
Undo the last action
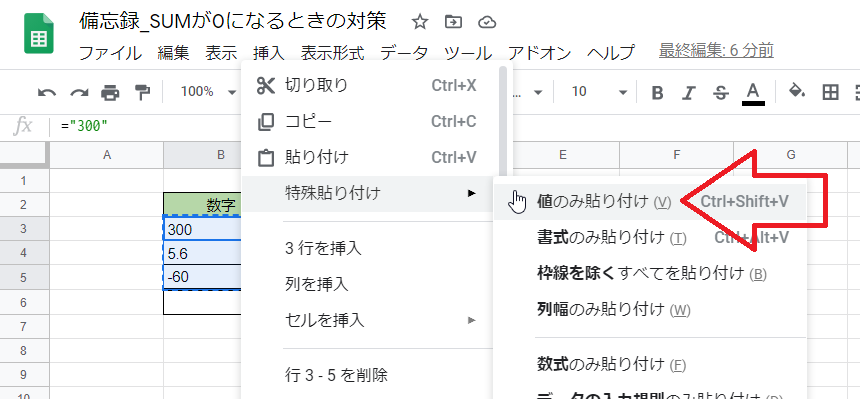tap(47, 92)
